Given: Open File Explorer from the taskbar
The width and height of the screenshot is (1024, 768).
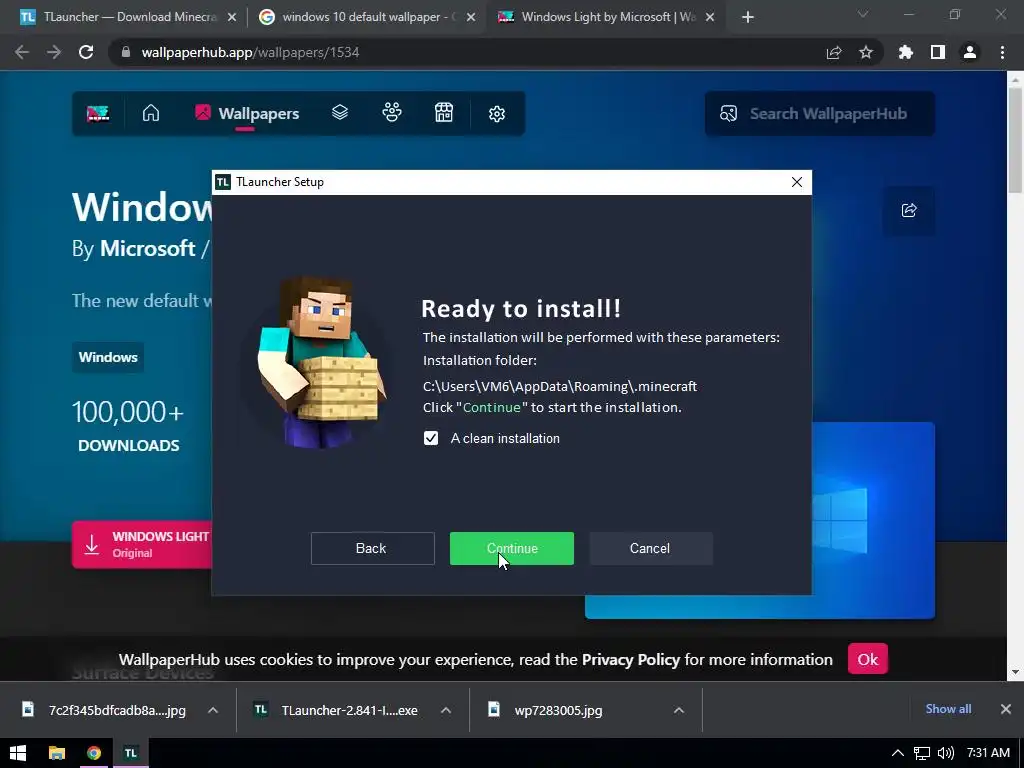Looking at the screenshot, I should click(57, 753).
